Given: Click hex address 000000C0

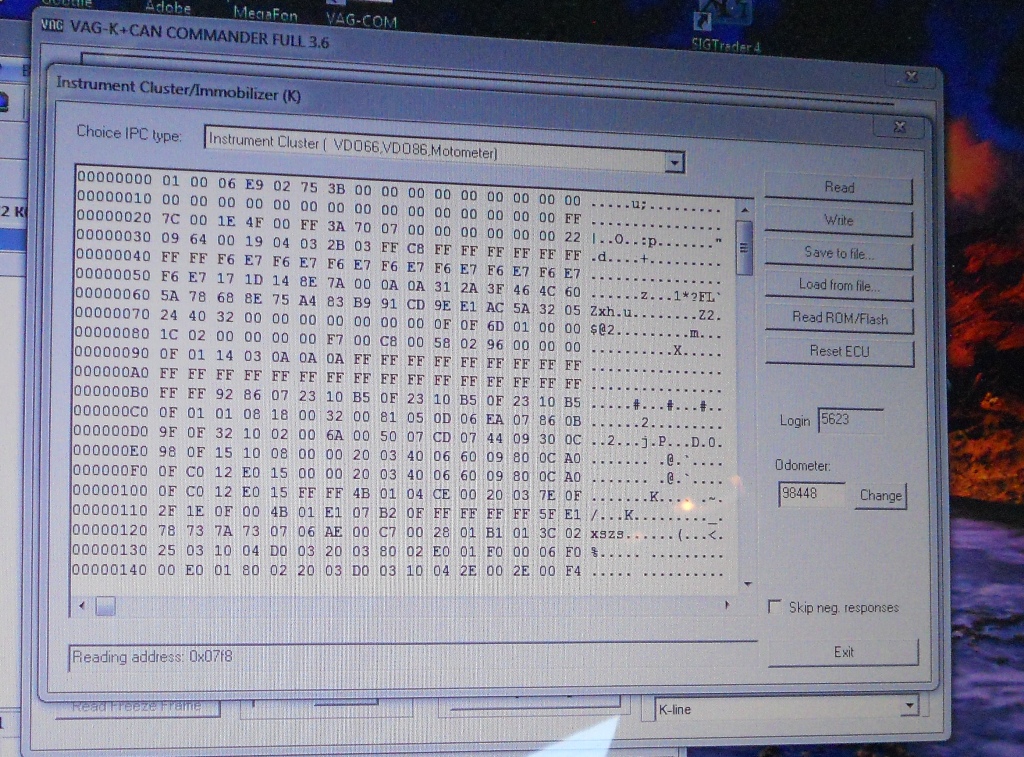Looking at the screenshot, I should 111,411.
